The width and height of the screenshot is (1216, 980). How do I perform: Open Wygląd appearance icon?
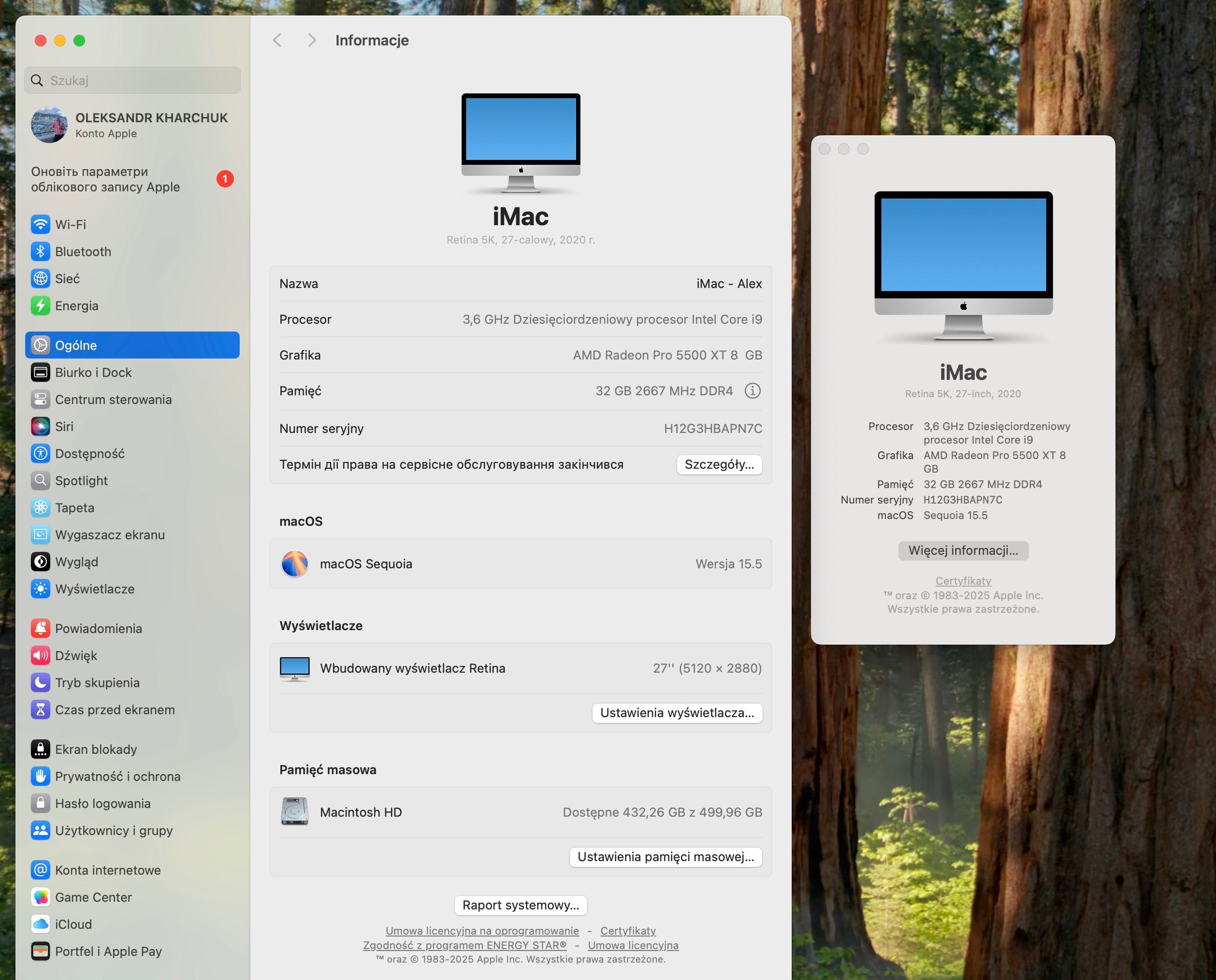pyautogui.click(x=40, y=562)
